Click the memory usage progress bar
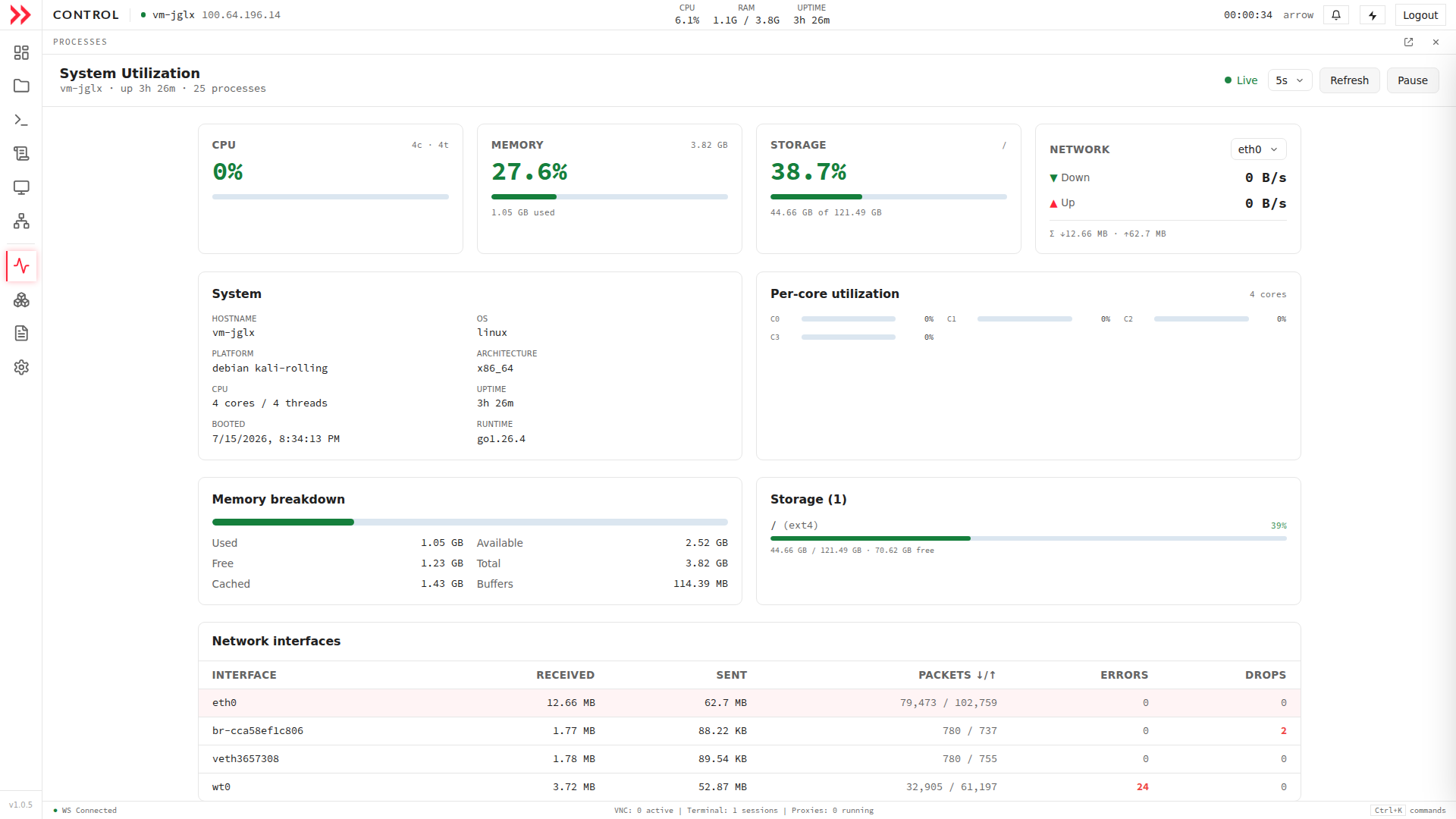Image resolution: width=1456 pixels, height=819 pixels. point(609,196)
